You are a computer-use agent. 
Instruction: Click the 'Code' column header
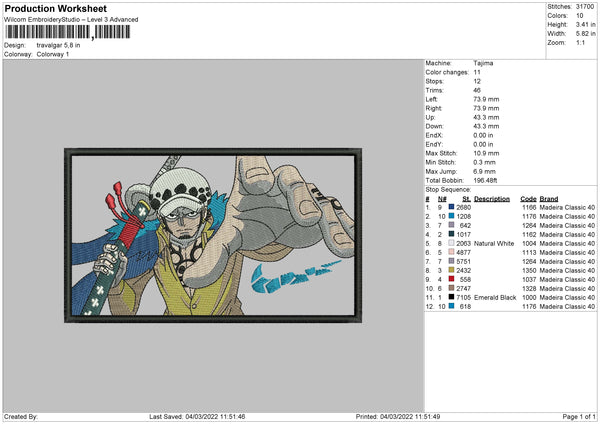(528, 199)
